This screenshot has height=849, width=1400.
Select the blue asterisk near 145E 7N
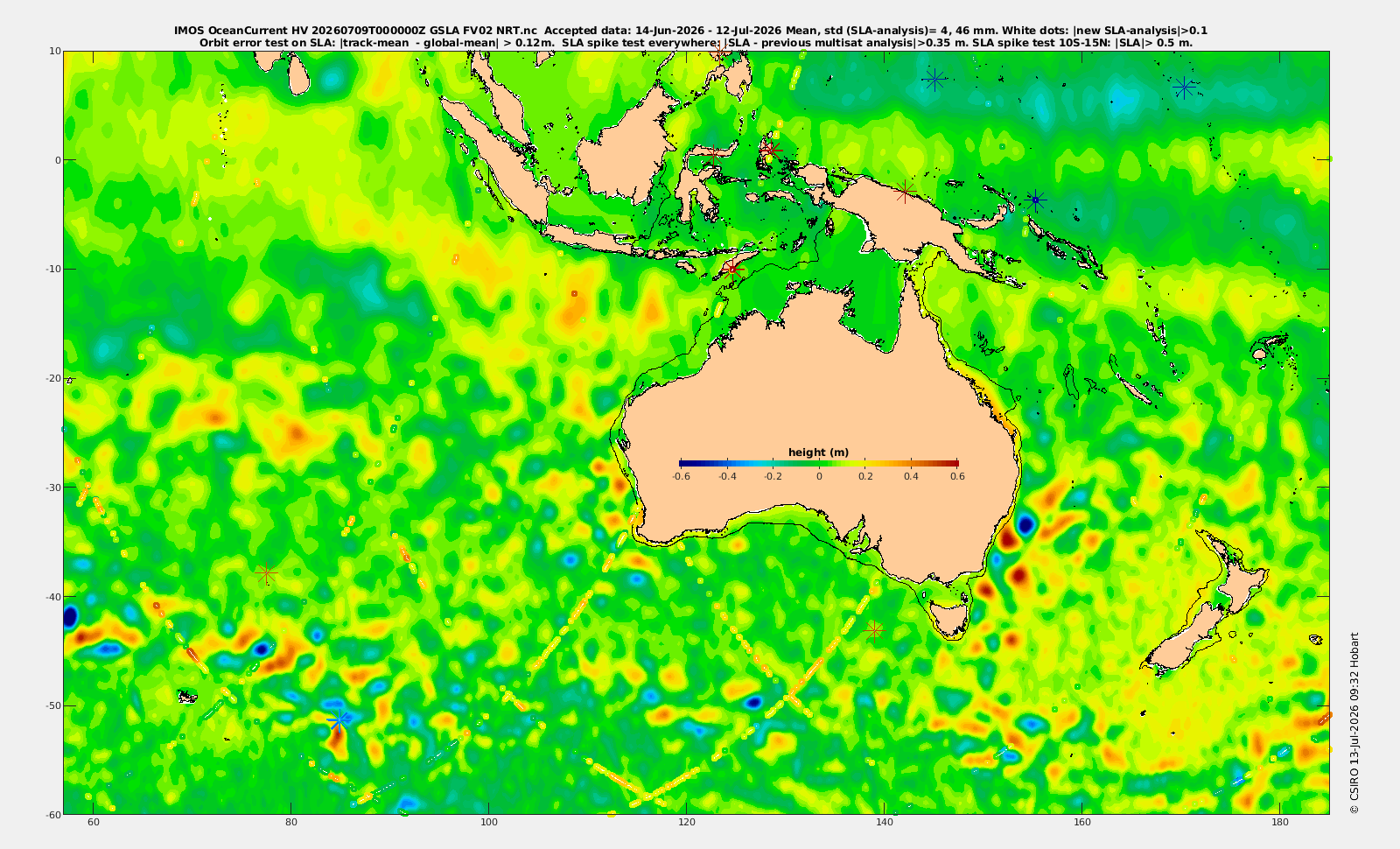pos(934,80)
